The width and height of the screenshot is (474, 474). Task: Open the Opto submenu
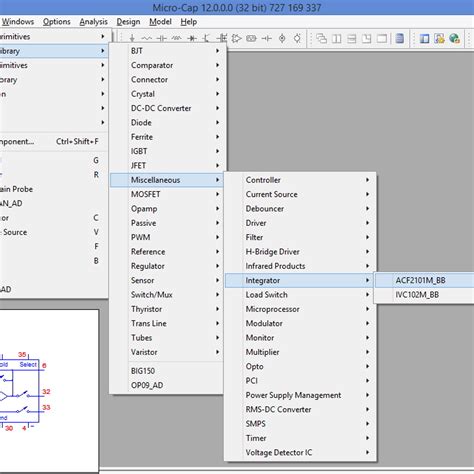[x=300, y=366]
